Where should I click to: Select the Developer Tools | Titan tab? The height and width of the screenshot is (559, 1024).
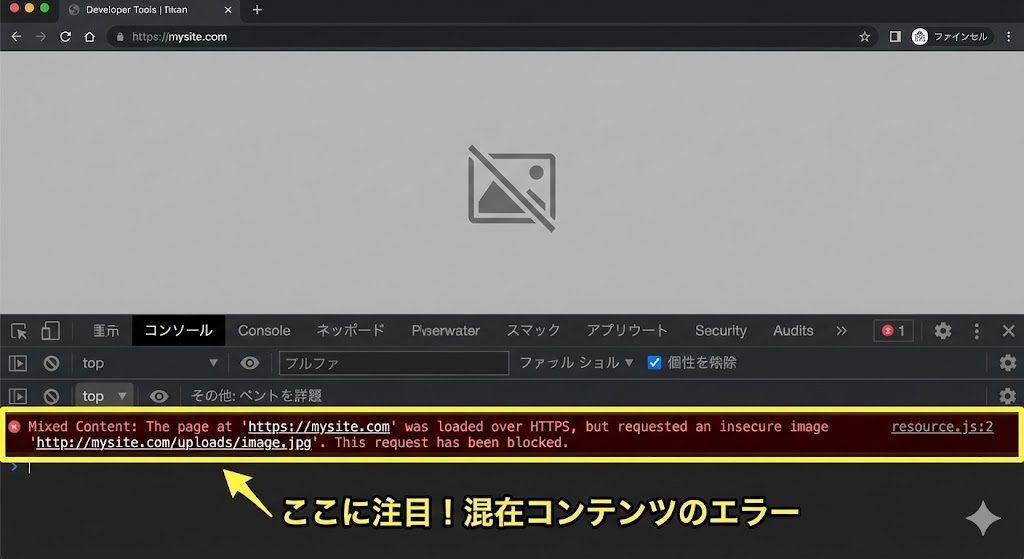tap(149, 10)
